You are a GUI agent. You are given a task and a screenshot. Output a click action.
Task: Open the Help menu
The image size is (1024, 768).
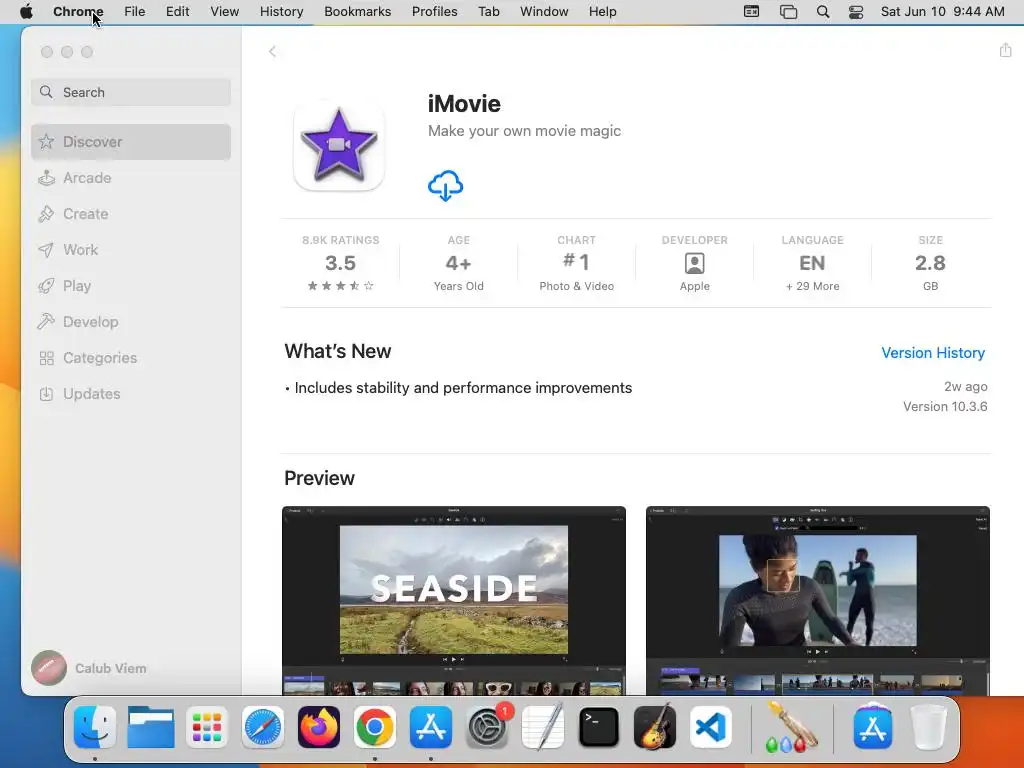coord(602,12)
